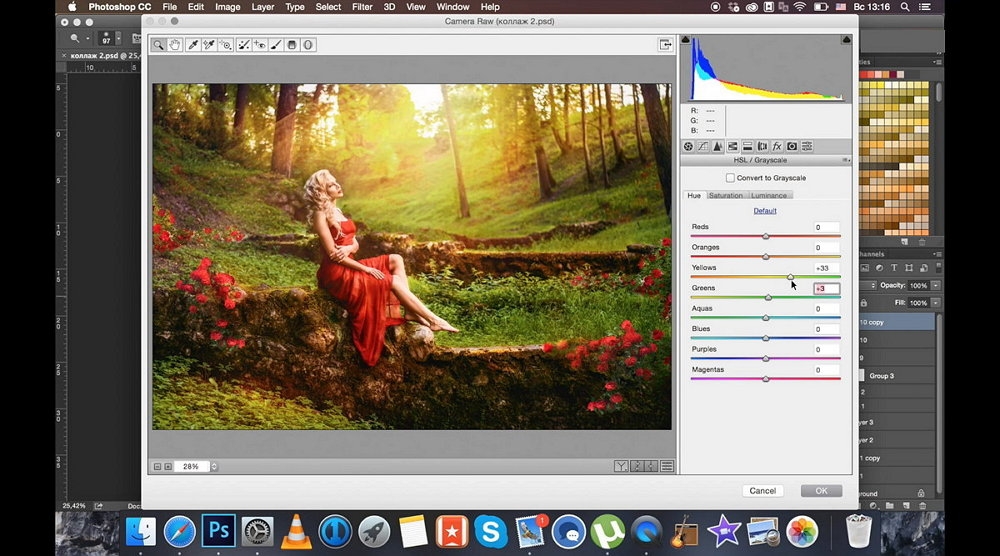Open the Opacity dropdown in Layers panel

[x=936, y=286]
